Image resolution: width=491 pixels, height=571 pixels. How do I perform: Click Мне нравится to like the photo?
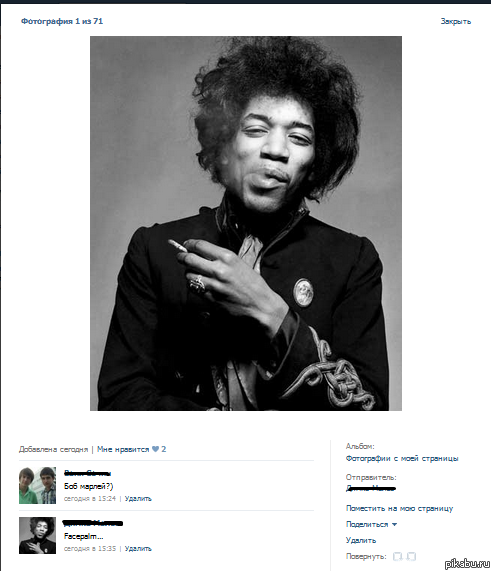[123, 449]
